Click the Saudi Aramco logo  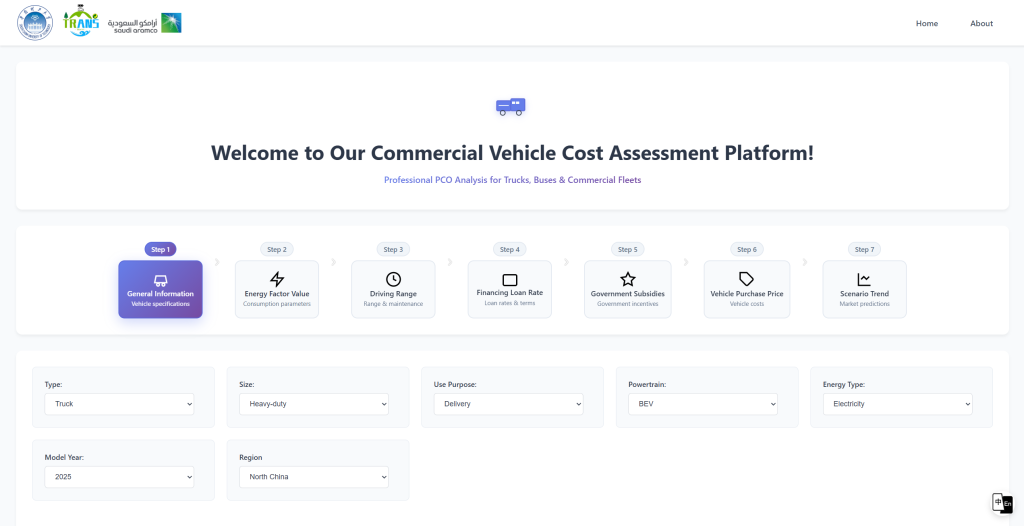(145, 23)
